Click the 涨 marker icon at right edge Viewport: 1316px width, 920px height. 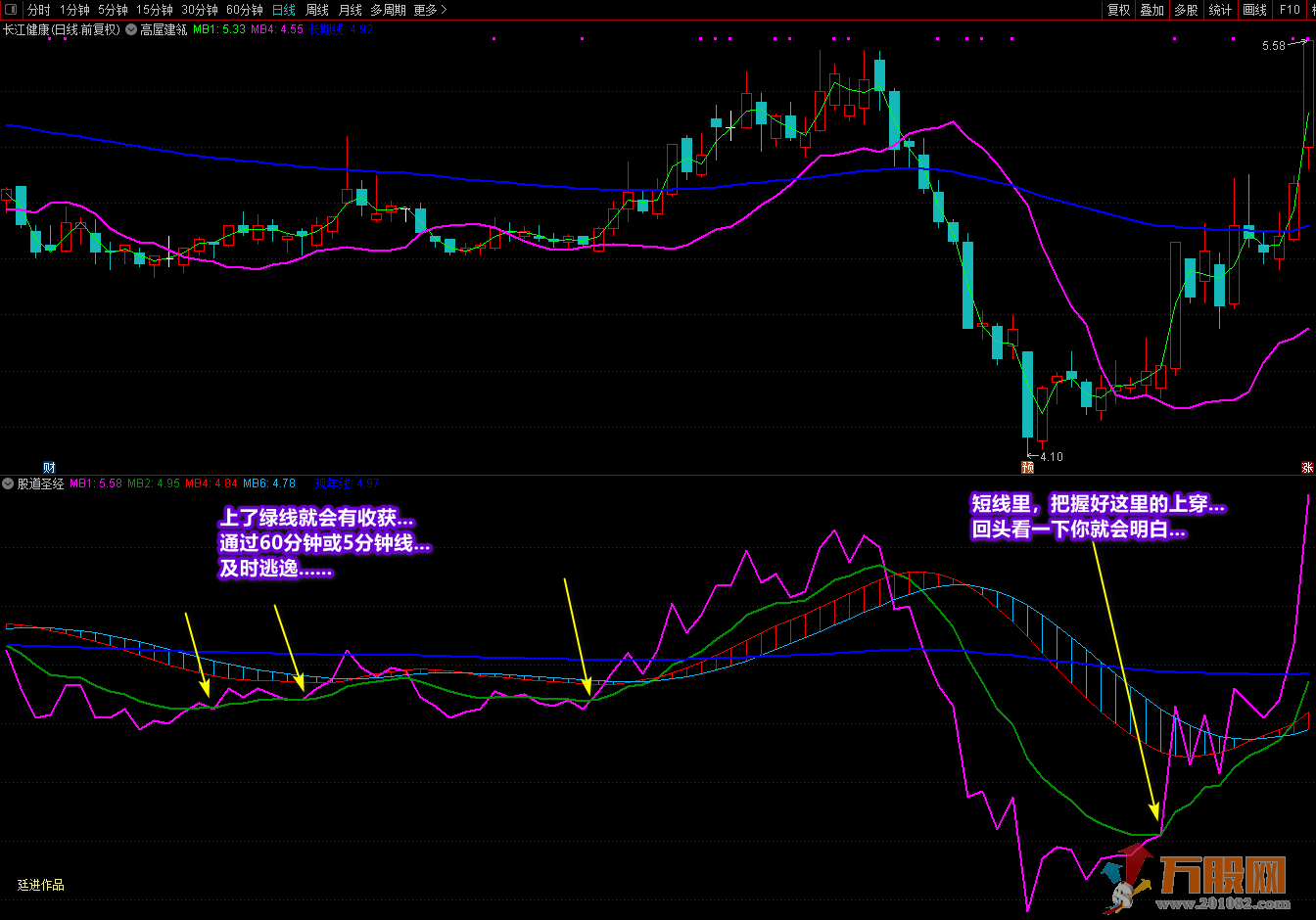[x=1307, y=467]
